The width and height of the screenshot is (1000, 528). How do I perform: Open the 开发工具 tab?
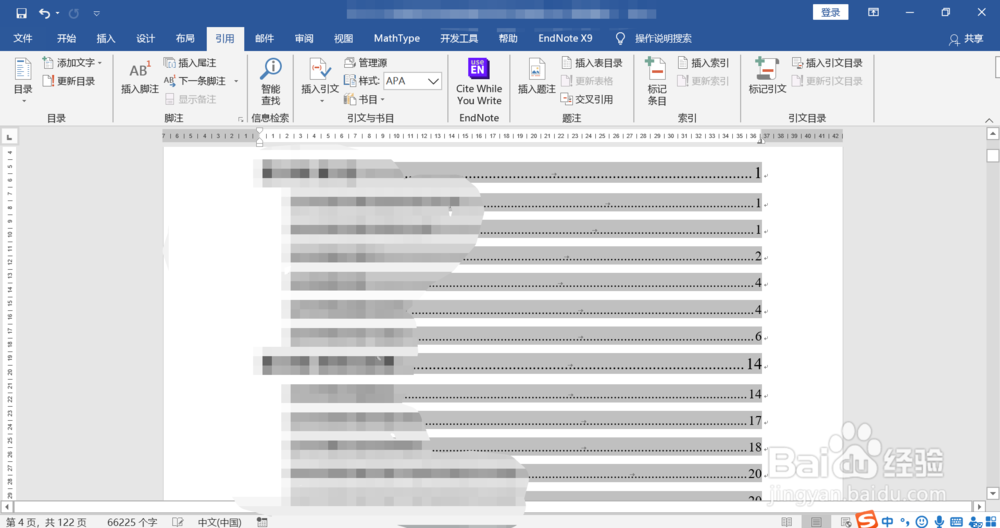click(459, 38)
